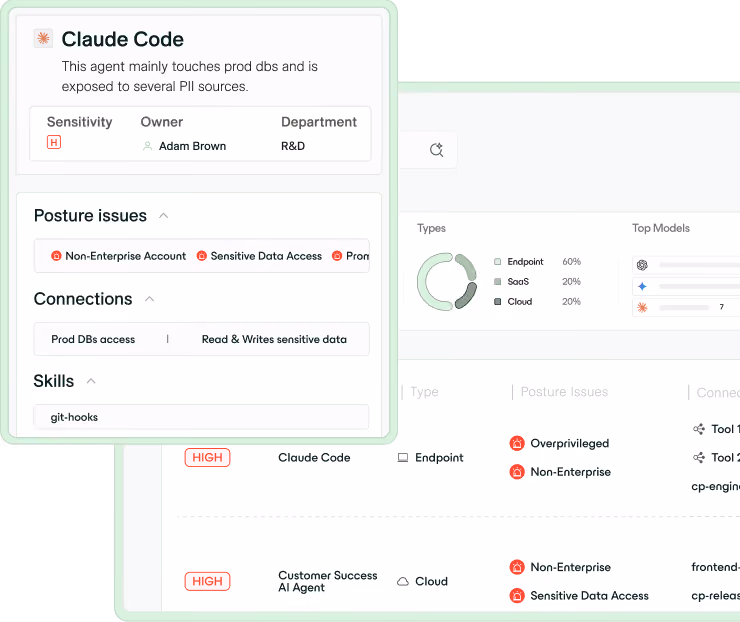
Task: Click the Claude Code logo icon in panel header
Action: [43, 38]
